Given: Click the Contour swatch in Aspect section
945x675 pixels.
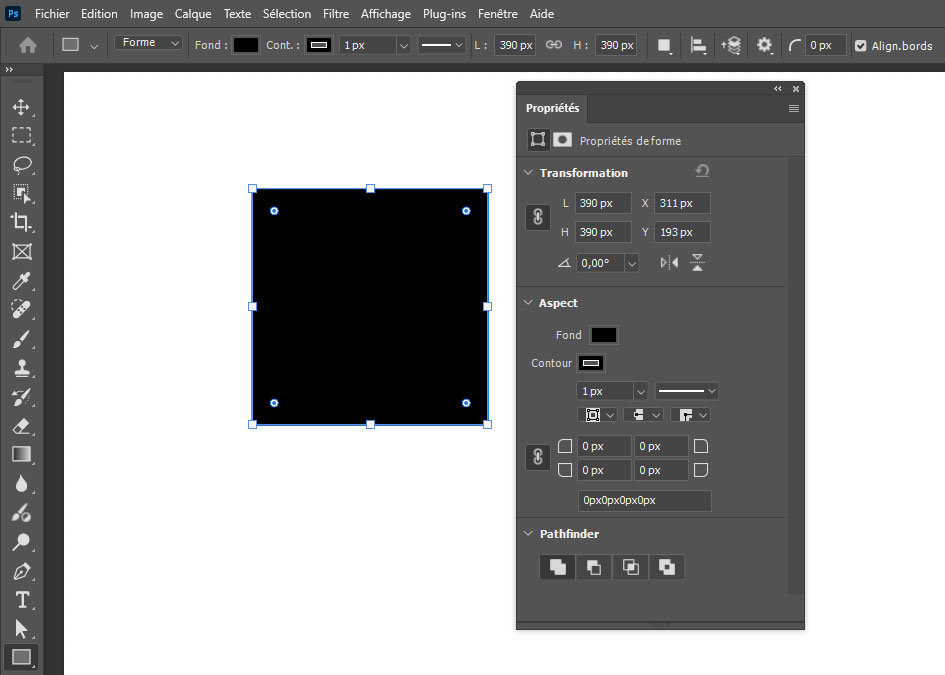Looking at the screenshot, I should point(591,363).
